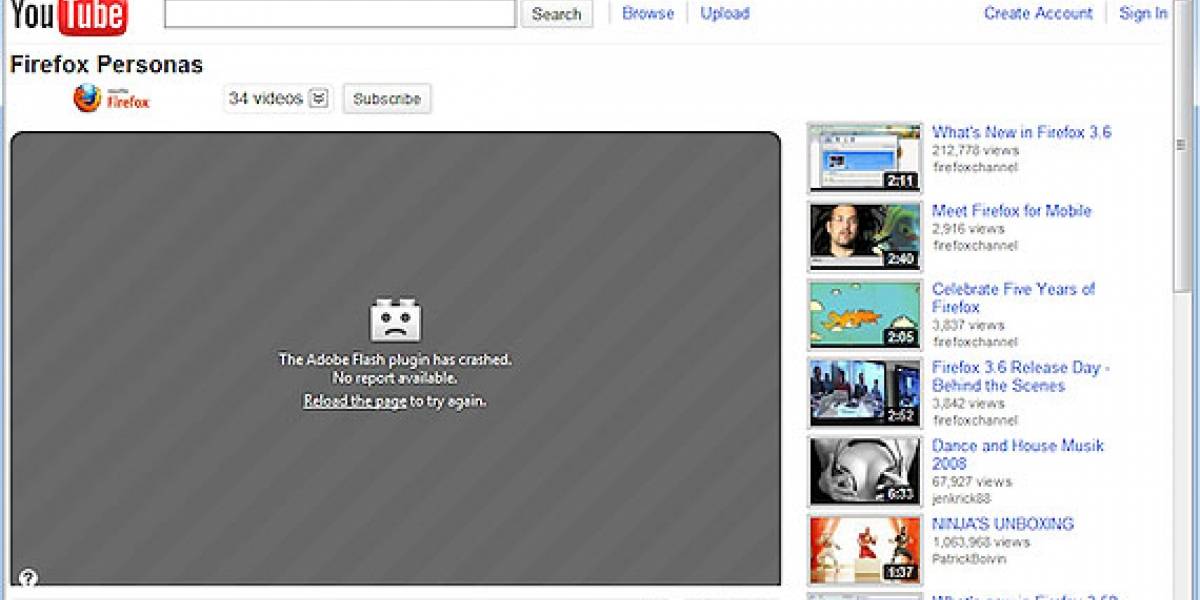Focus the YouTube search box
1200x600 pixels.
coord(340,13)
